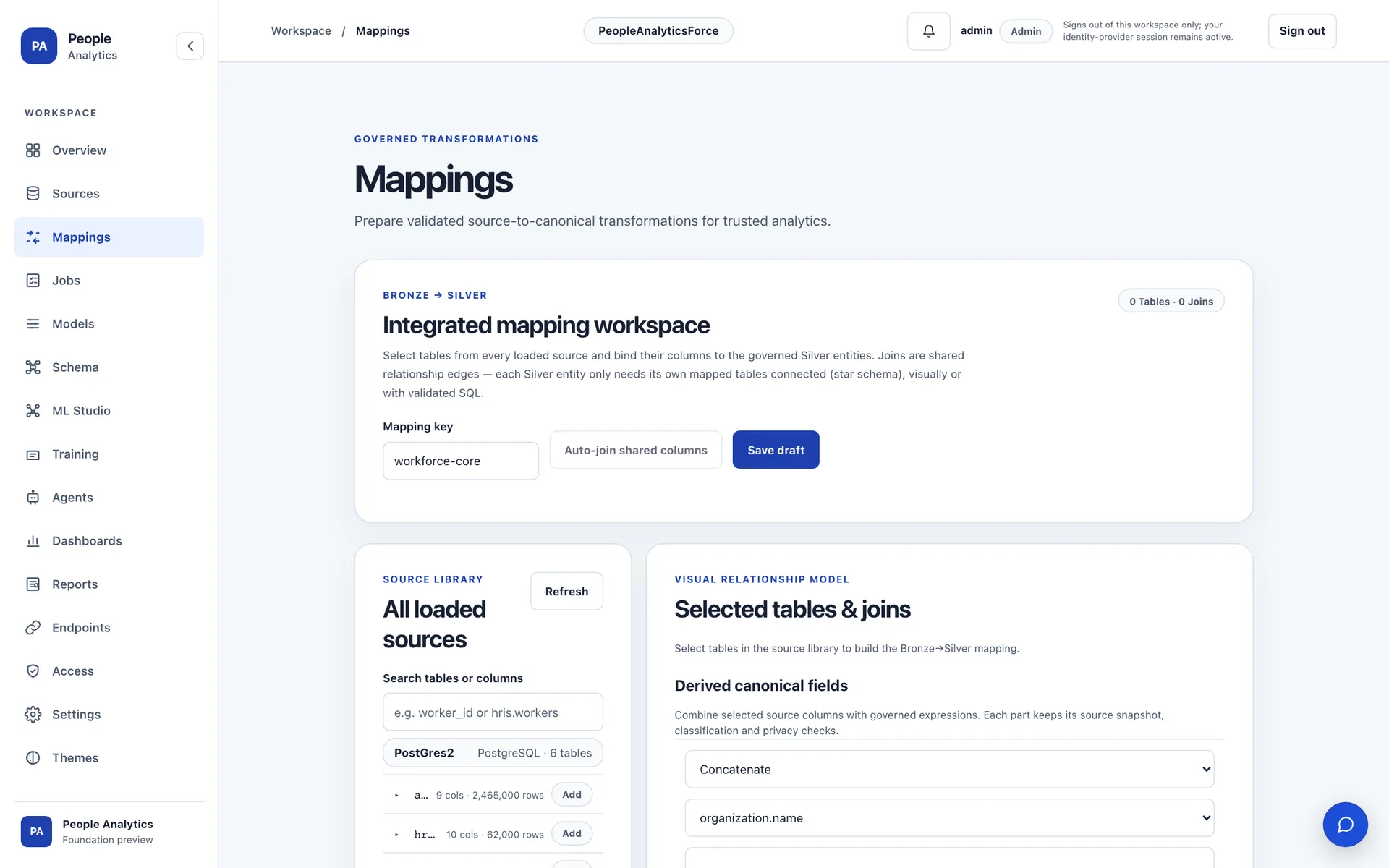Click the ML Studio network icon
1389x868 pixels.
click(x=33, y=411)
